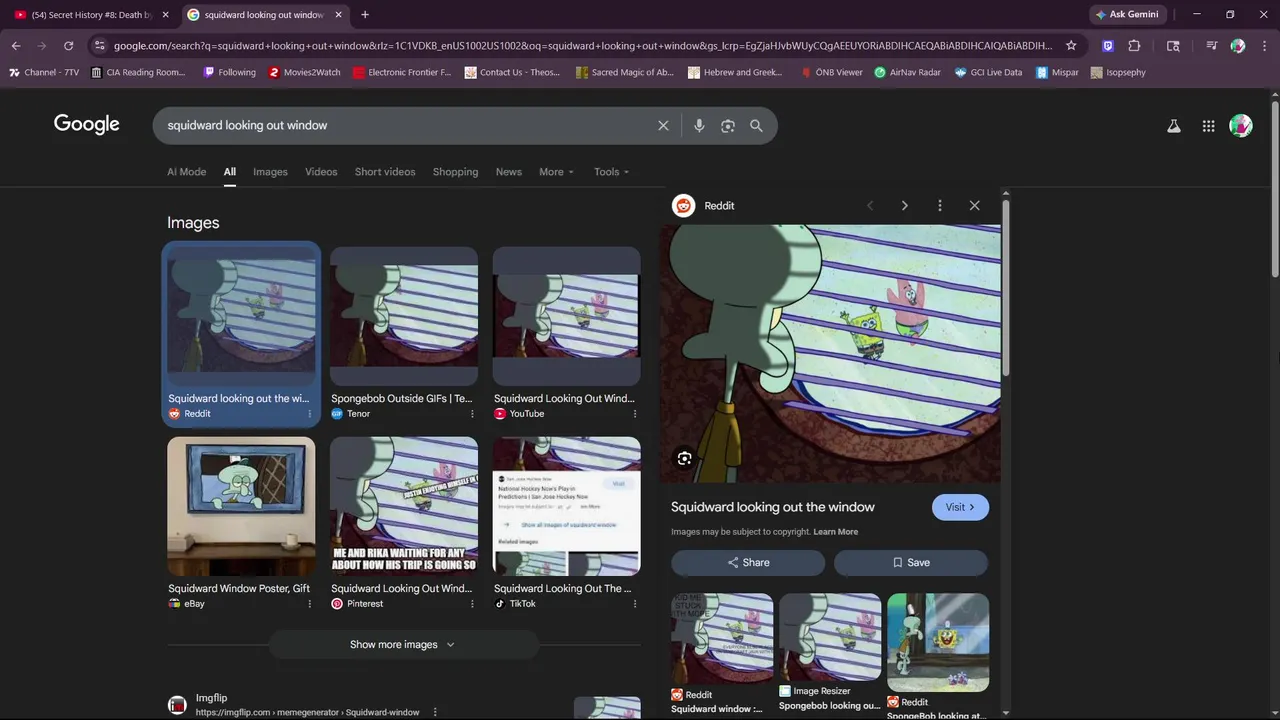Click Ask Gemini button
The image size is (1280, 720).
pyautogui.click(x=1127, y=15)
